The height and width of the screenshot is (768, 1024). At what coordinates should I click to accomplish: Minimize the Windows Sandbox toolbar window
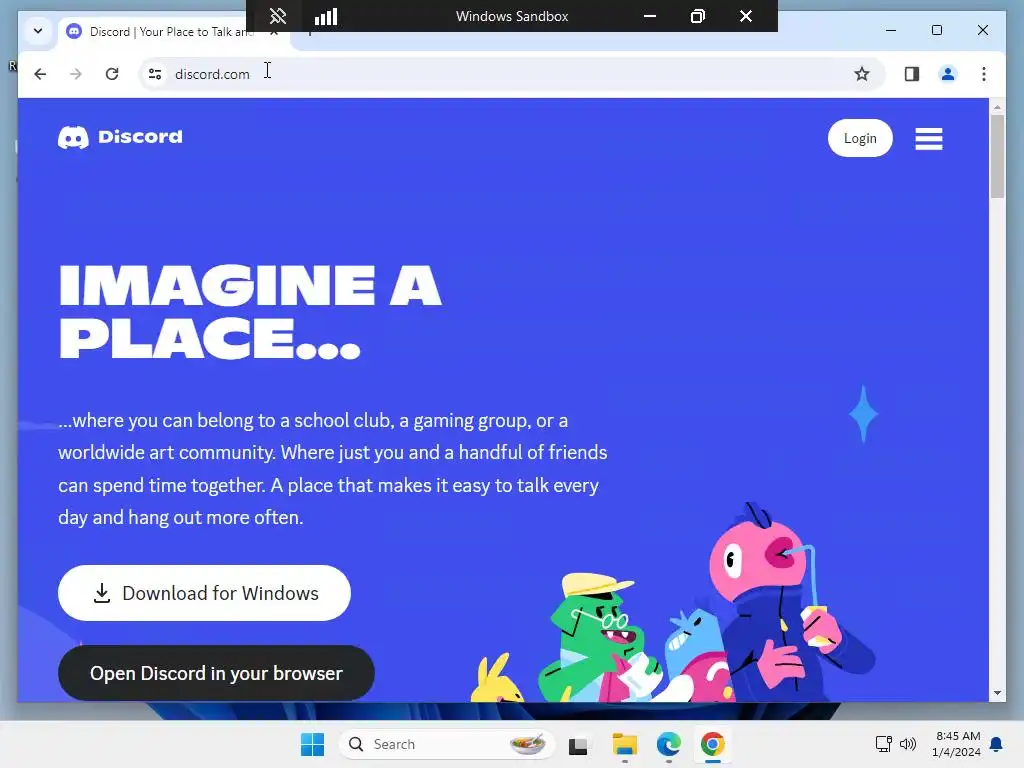coord(650,16)
